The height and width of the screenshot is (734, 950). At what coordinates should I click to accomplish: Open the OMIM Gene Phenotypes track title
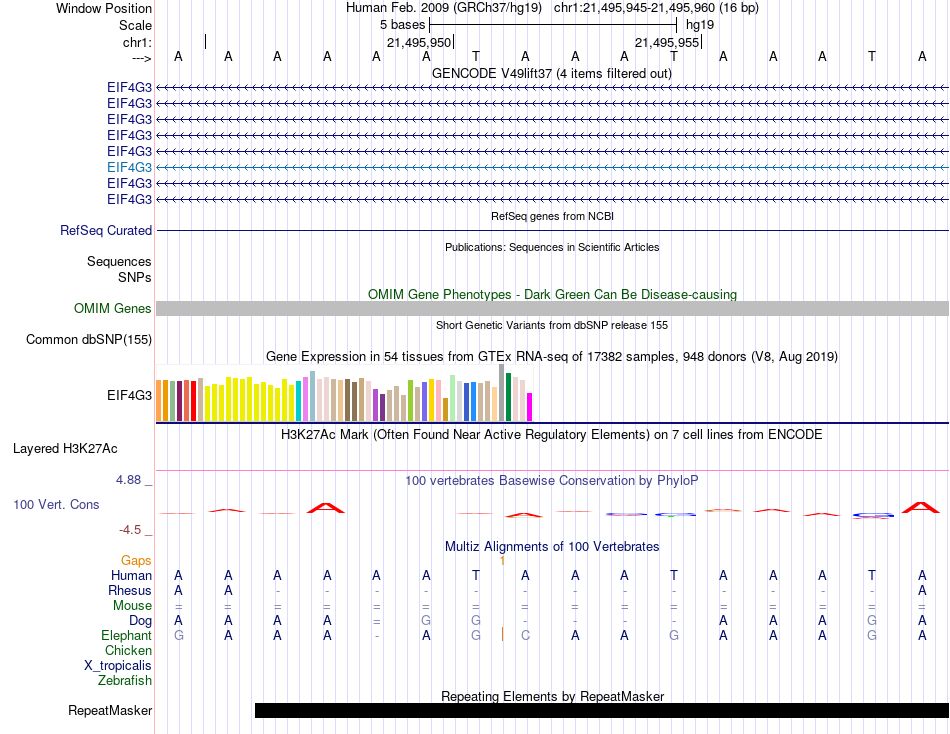pyautogui.click(x=552, y=295)
